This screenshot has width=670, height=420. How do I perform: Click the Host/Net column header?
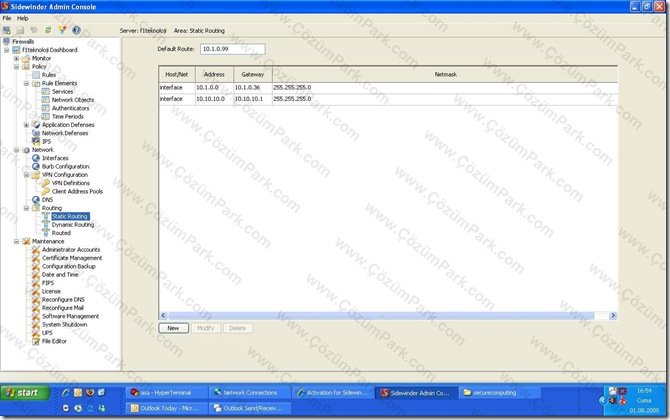(x=177, y=74)
